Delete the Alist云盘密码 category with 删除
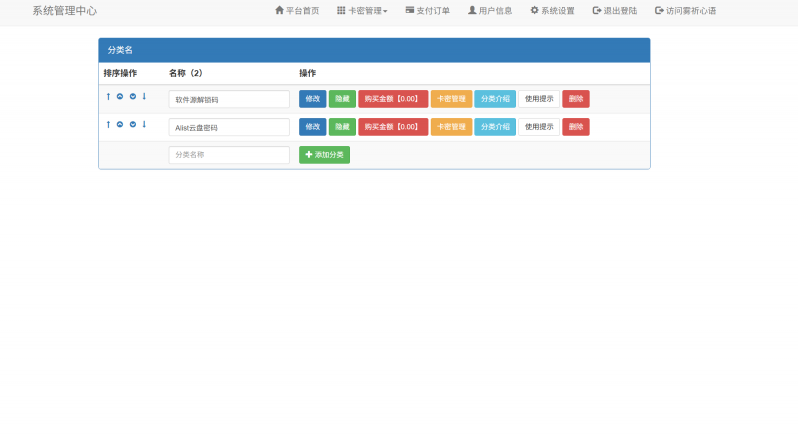Image resolution: width=798 pixels, height=440 pixels. pyautogui.click(x=575, y=127)
